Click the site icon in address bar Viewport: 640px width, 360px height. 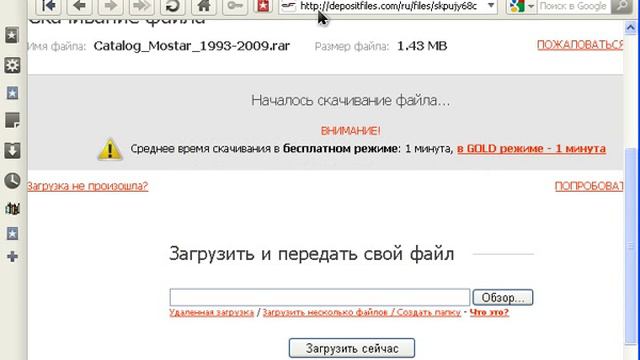point(288,6)
